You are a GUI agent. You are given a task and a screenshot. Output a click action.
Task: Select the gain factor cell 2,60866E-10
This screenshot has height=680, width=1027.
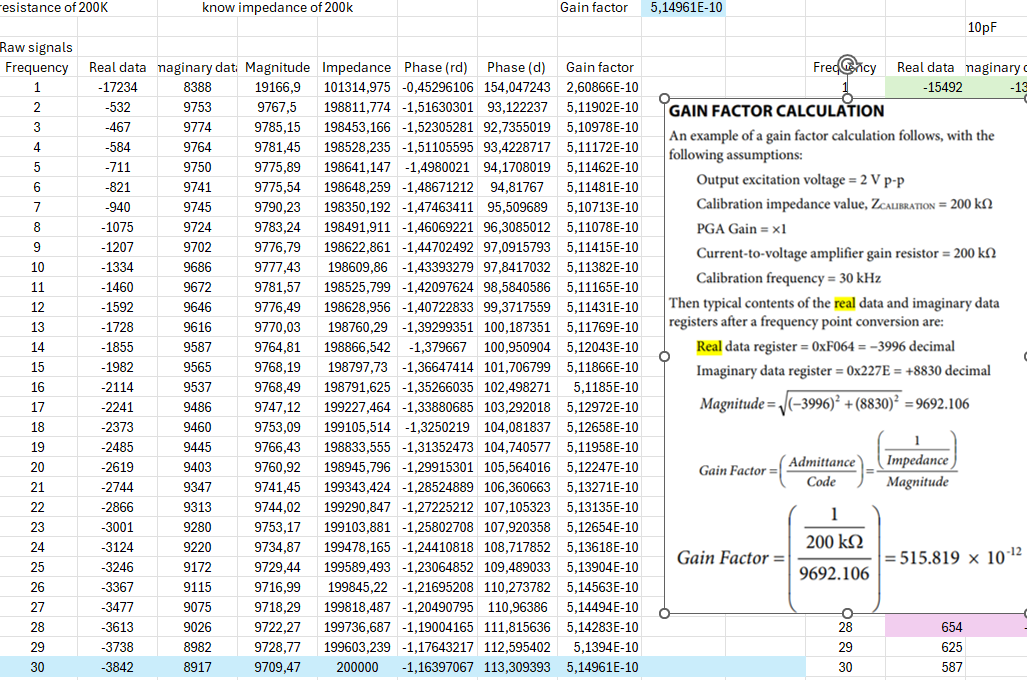(599, 87)
